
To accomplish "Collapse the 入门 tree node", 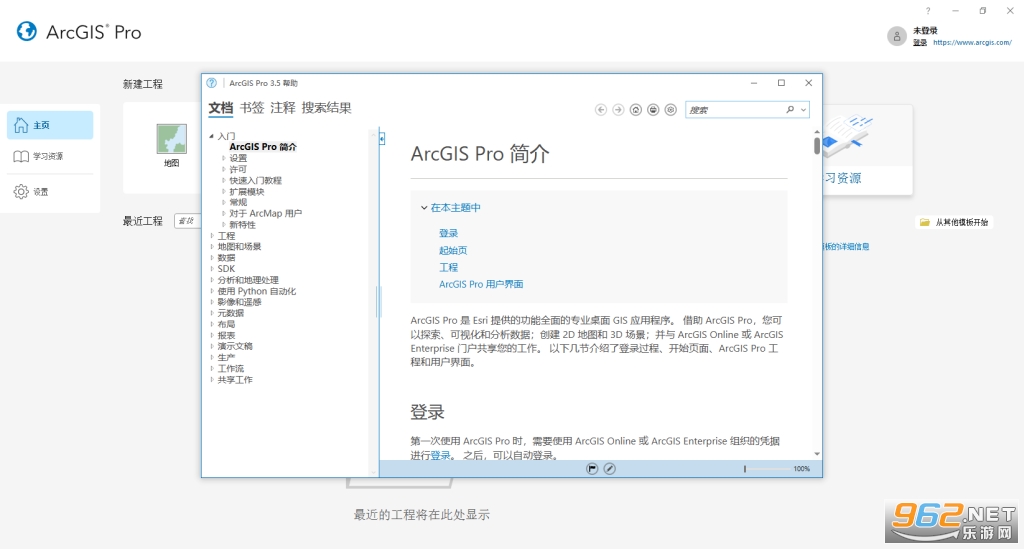I will [212, 136].
